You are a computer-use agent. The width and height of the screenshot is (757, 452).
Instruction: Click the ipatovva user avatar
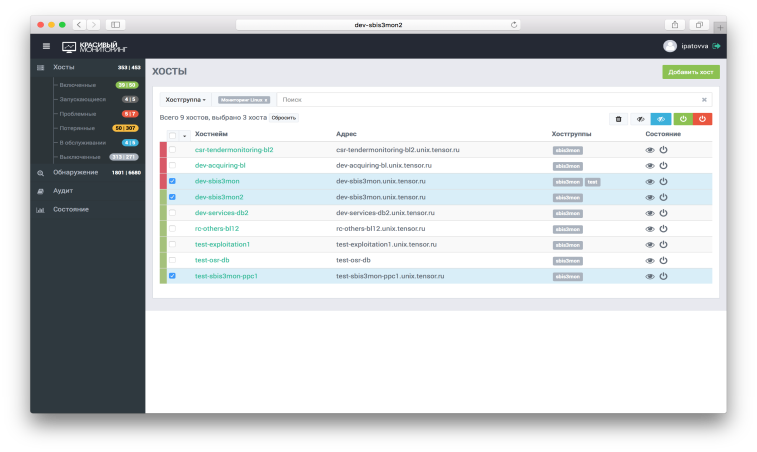670,46
